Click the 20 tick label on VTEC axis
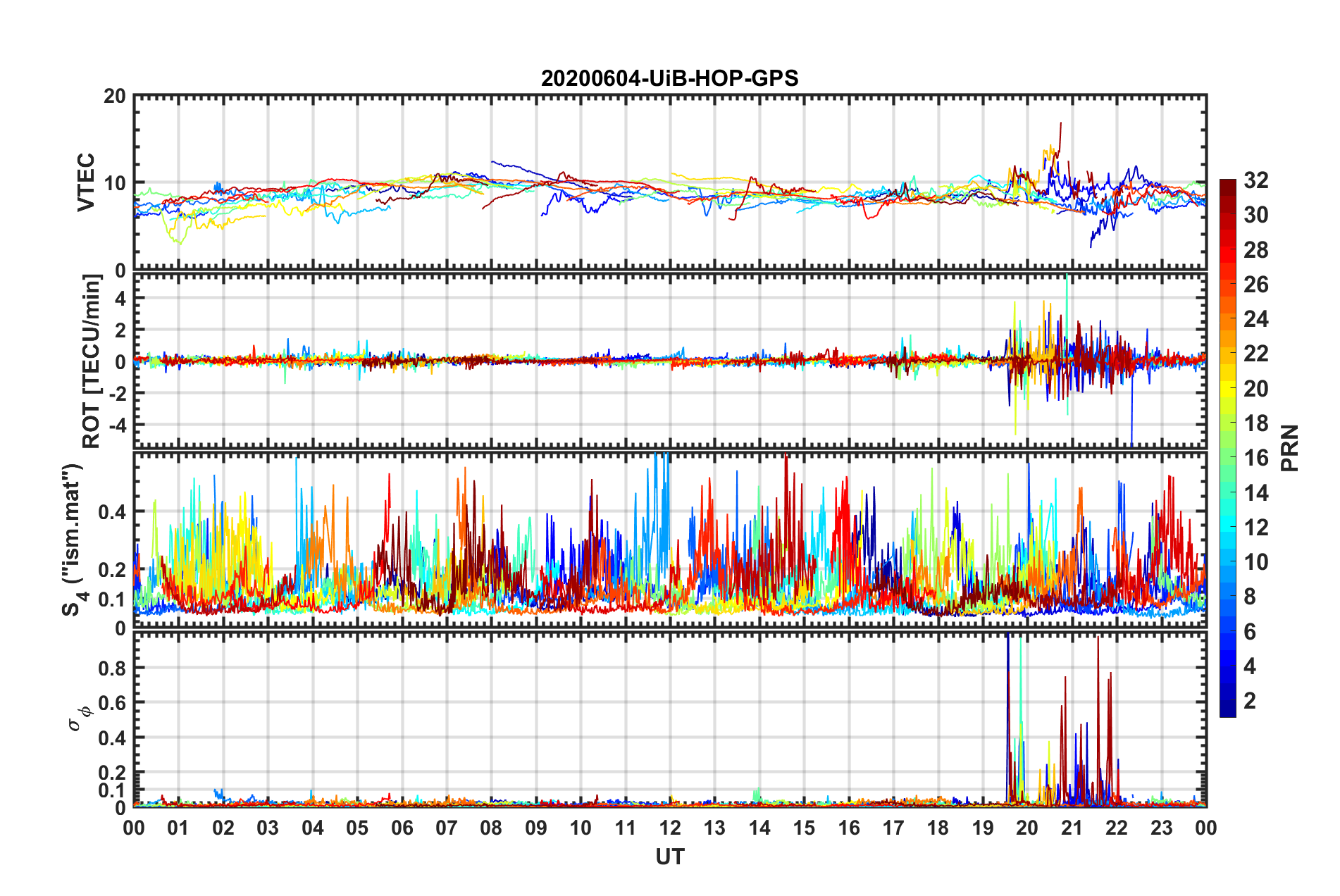Image resolution: width=1340 pixels, height=896 pixels. [115, 97]
